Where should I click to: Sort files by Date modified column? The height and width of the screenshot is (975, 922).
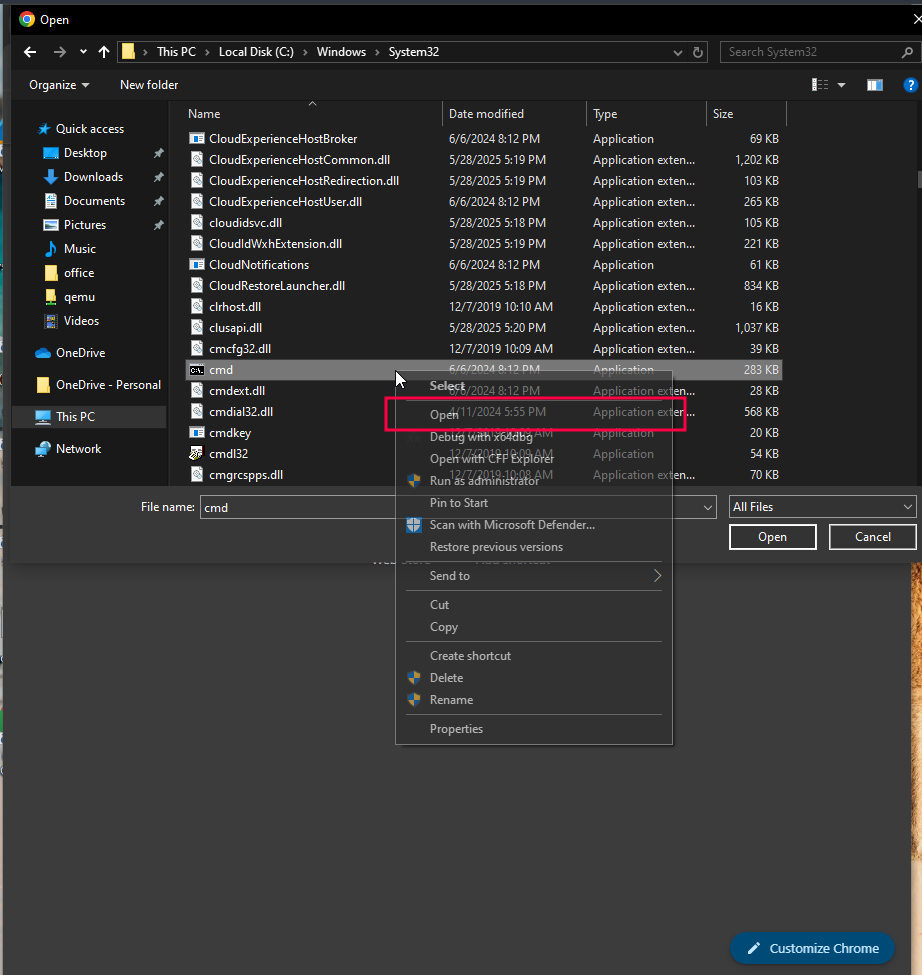click(487, 114)
